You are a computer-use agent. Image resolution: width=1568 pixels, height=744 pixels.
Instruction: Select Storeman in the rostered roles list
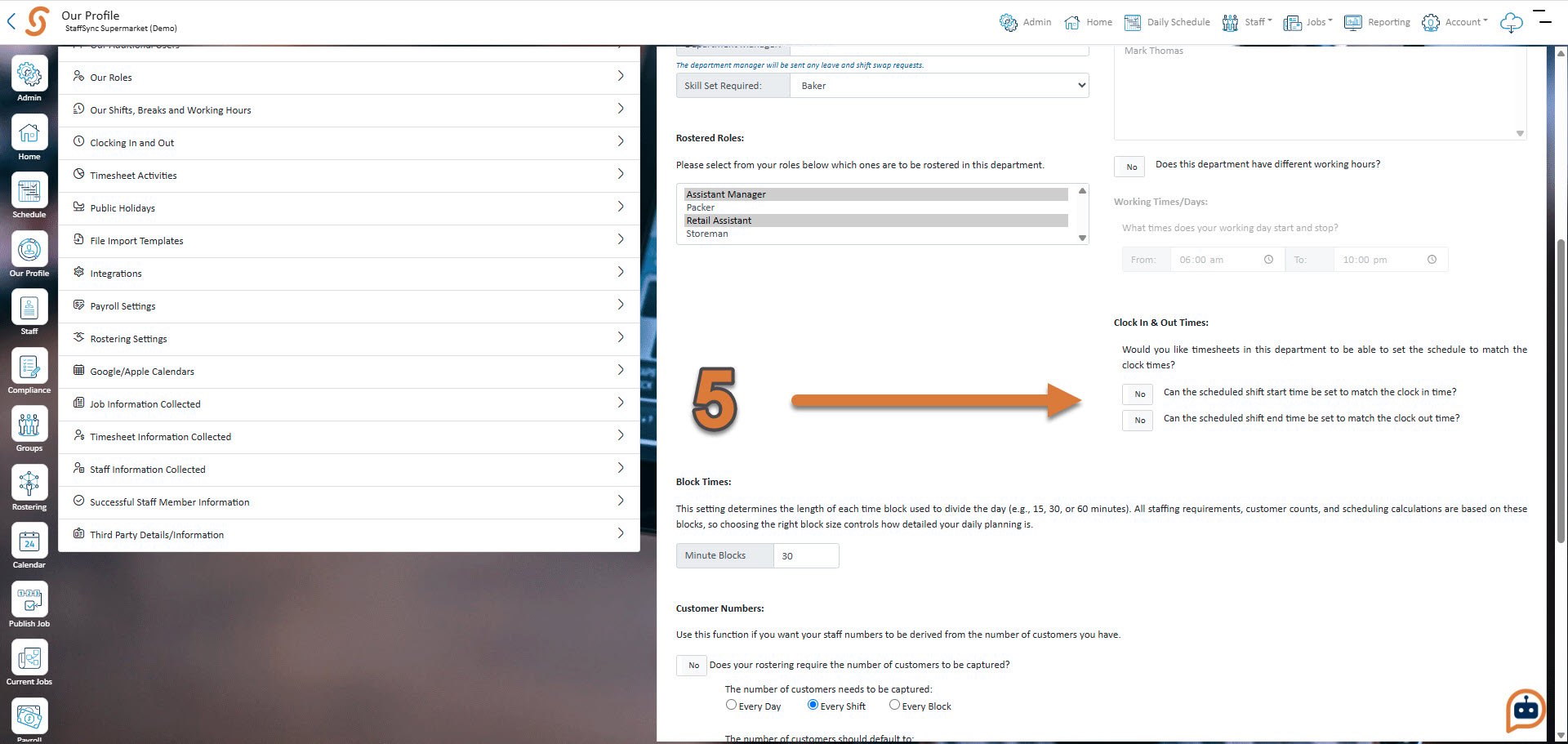pyautogui.click(x=876, y=234)
